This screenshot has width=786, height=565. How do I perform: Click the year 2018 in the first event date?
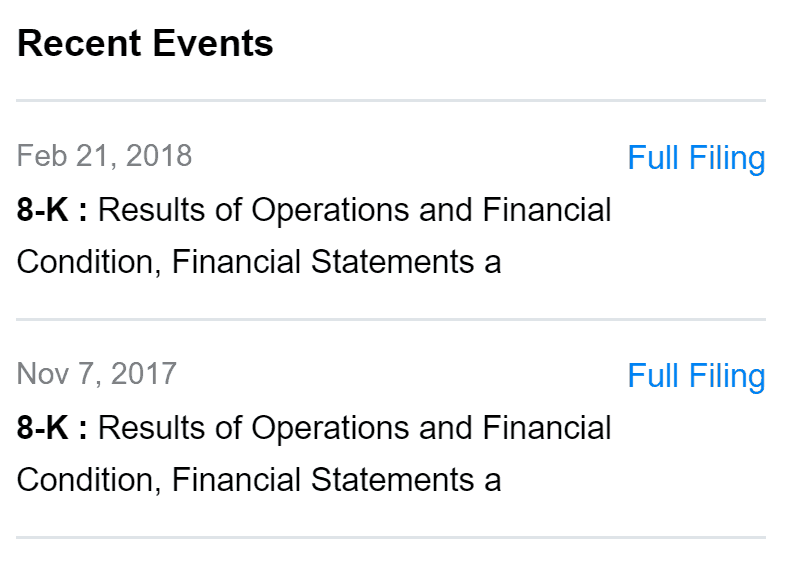[159, 156]
